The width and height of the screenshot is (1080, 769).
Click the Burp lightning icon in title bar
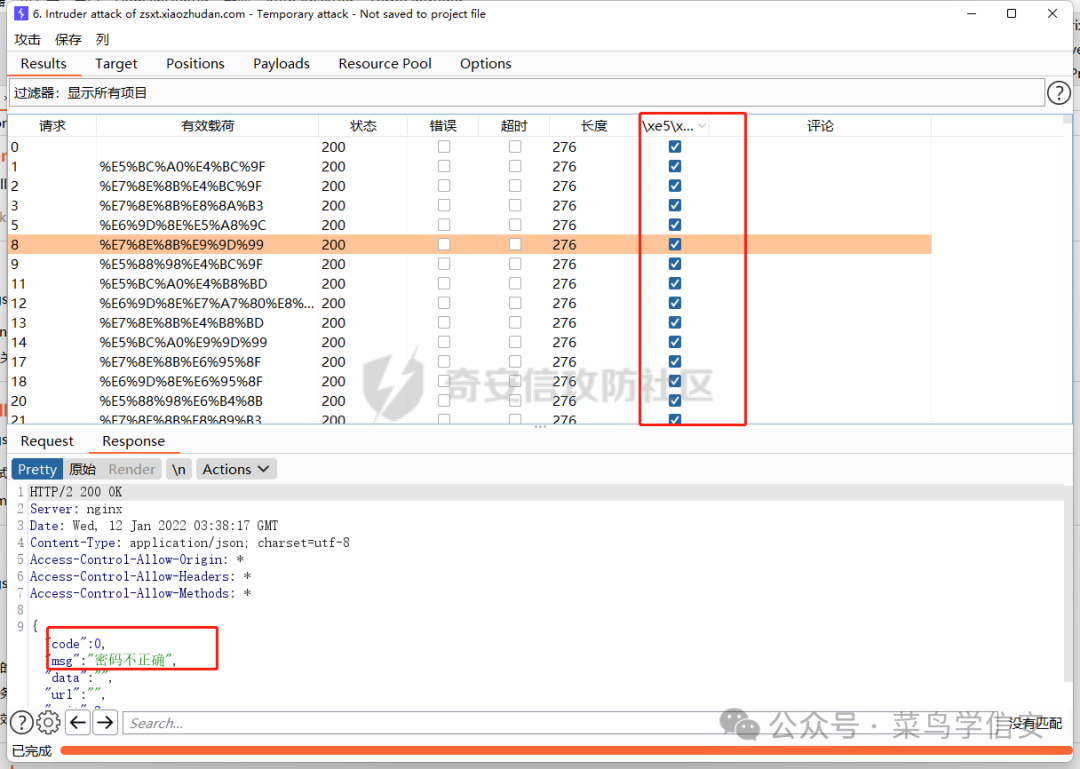[21, 13]
